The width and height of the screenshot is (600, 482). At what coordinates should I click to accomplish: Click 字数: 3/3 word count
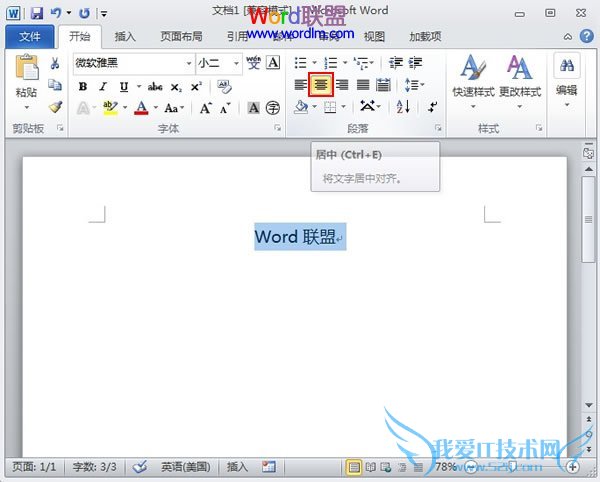(x=95, y=467)
